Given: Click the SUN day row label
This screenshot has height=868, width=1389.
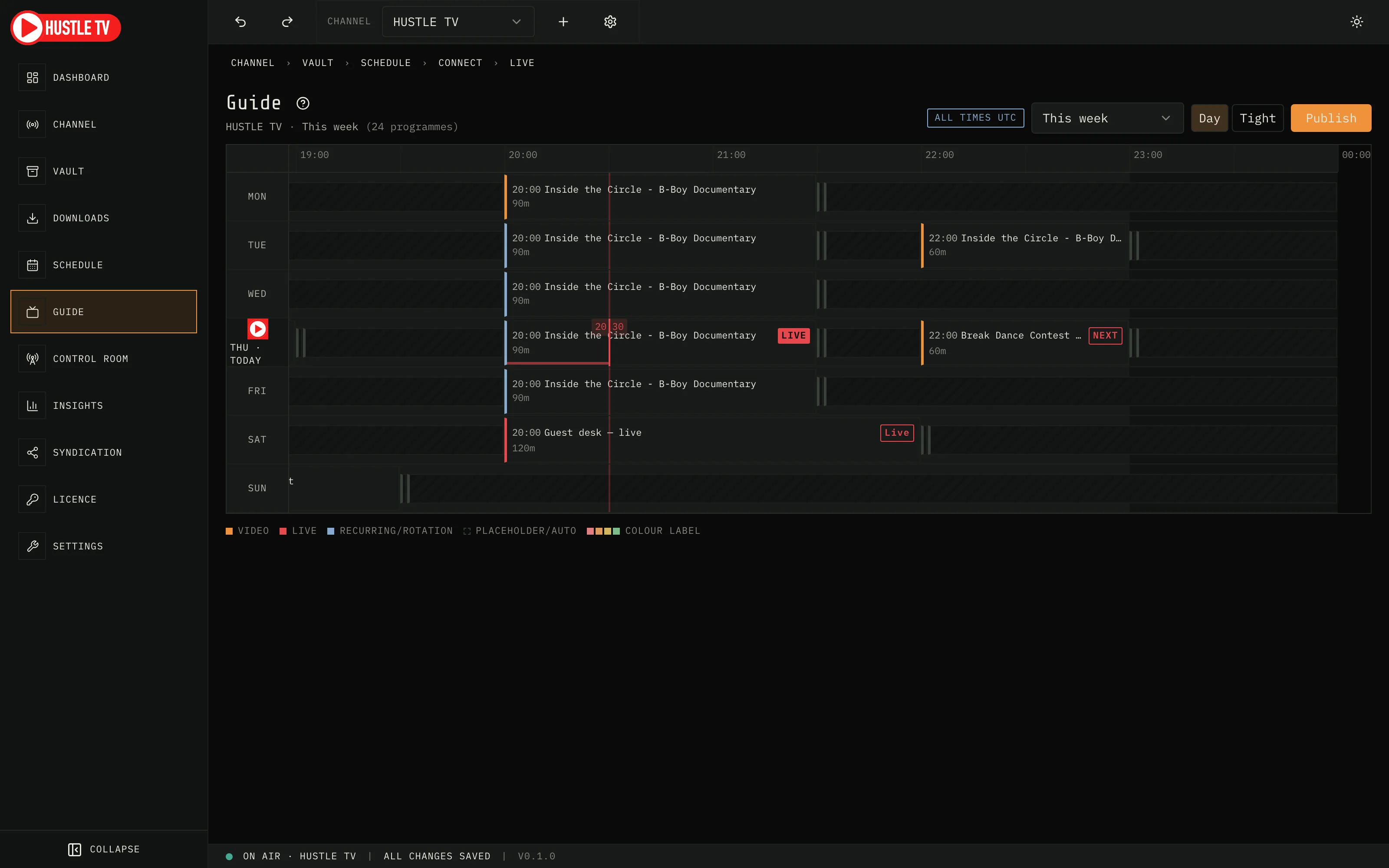Looking at the screenshot, I should coord(257,489).
